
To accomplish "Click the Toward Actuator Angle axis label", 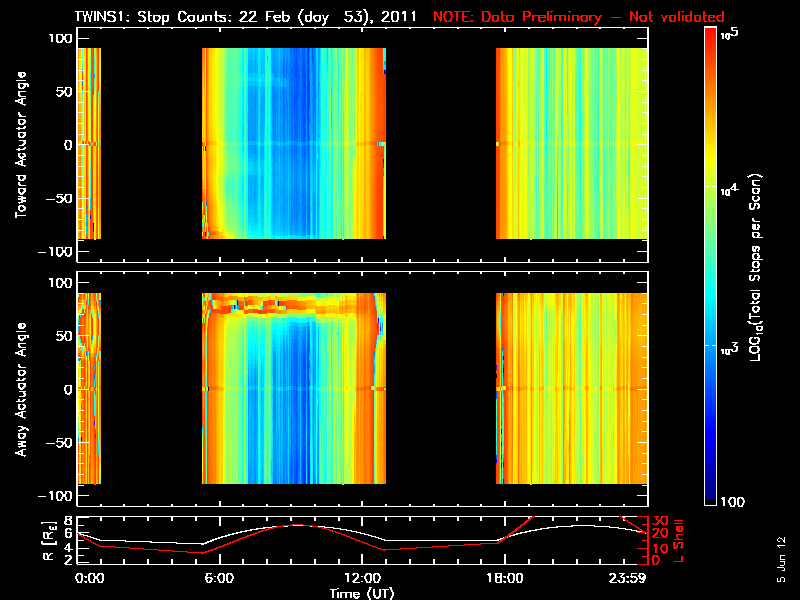I will [x=21, y=145].
